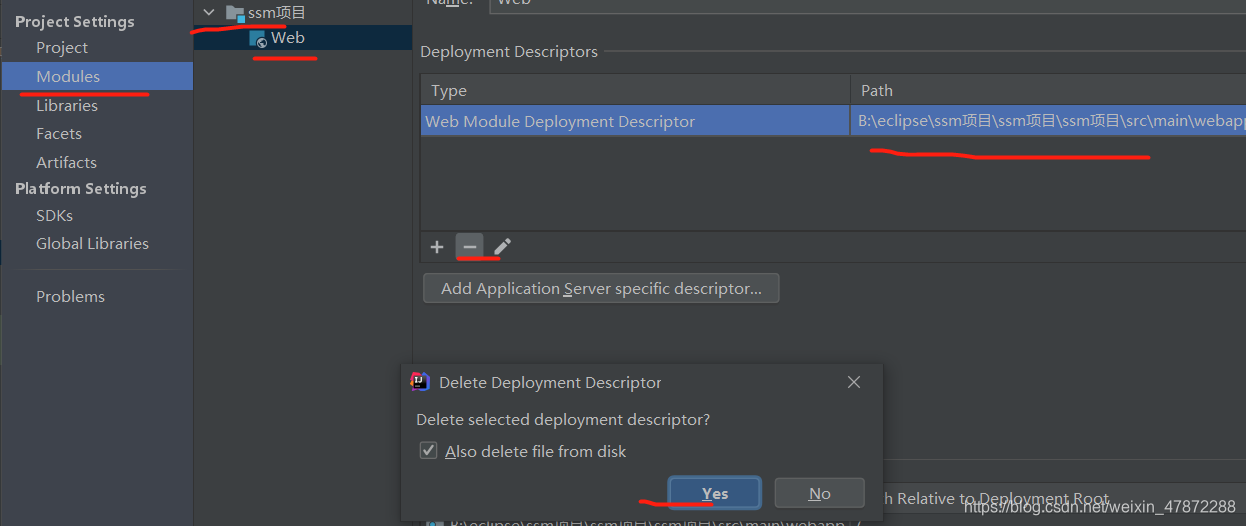Click the IntelliJ logo in dialog title
Viewport: 1246px width, 526px height.
[x=421, y=382]
